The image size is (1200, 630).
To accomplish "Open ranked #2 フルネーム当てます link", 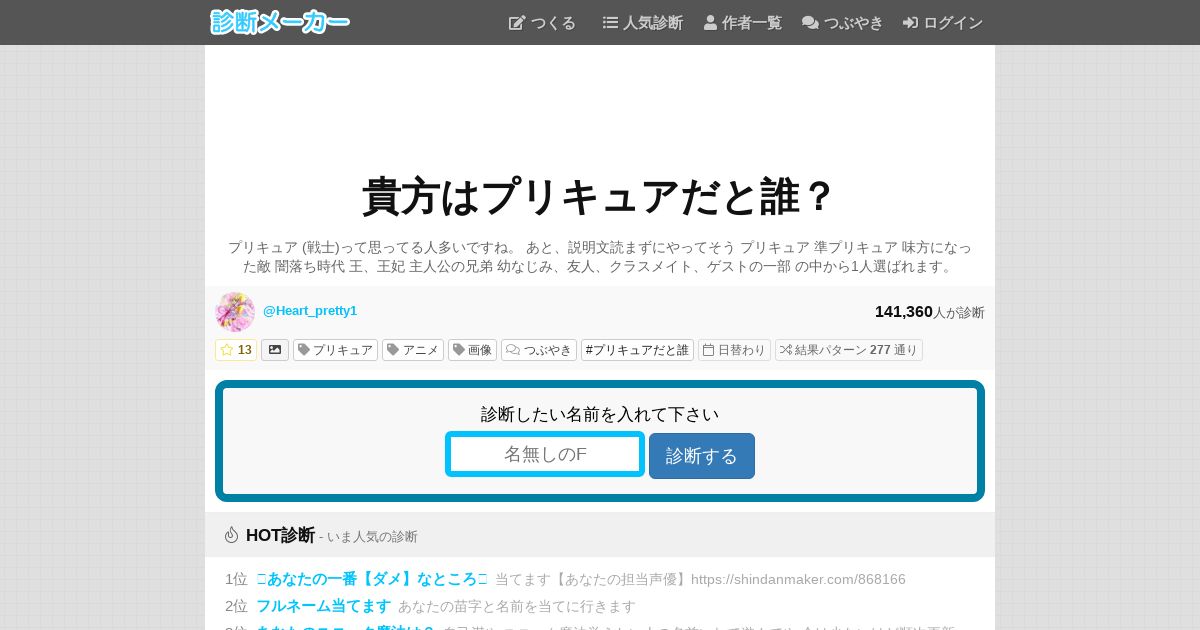I will coord(323,606).
